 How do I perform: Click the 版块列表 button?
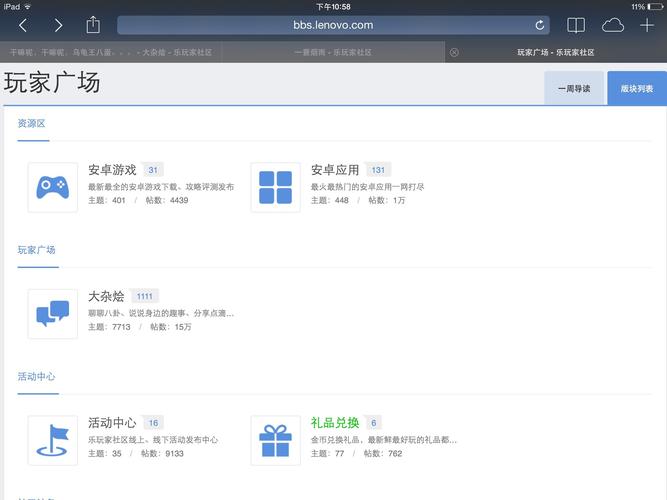pos(637,88)
